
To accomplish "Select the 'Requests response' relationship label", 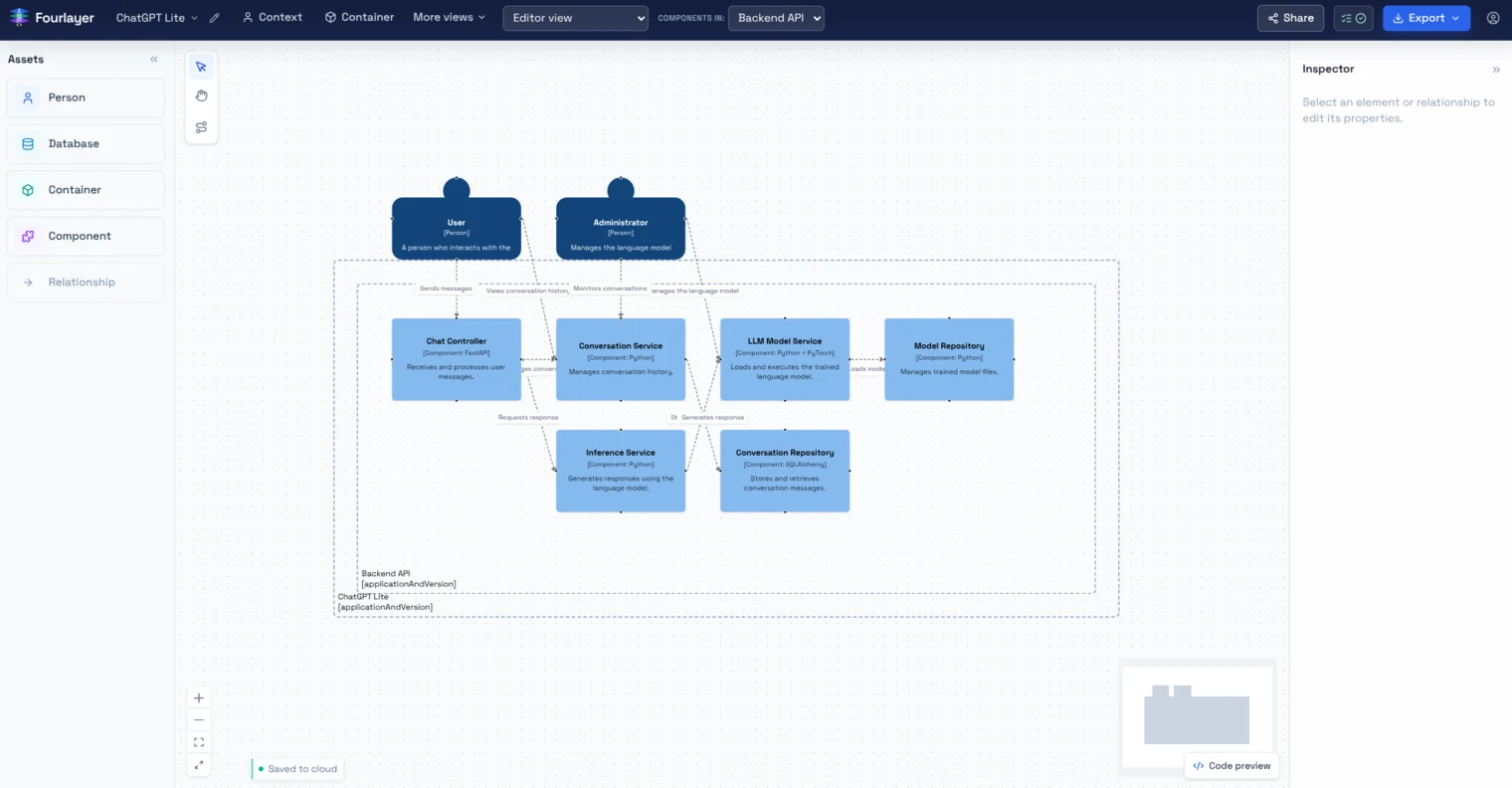I will pyautogui.click(x=528, y=418).
